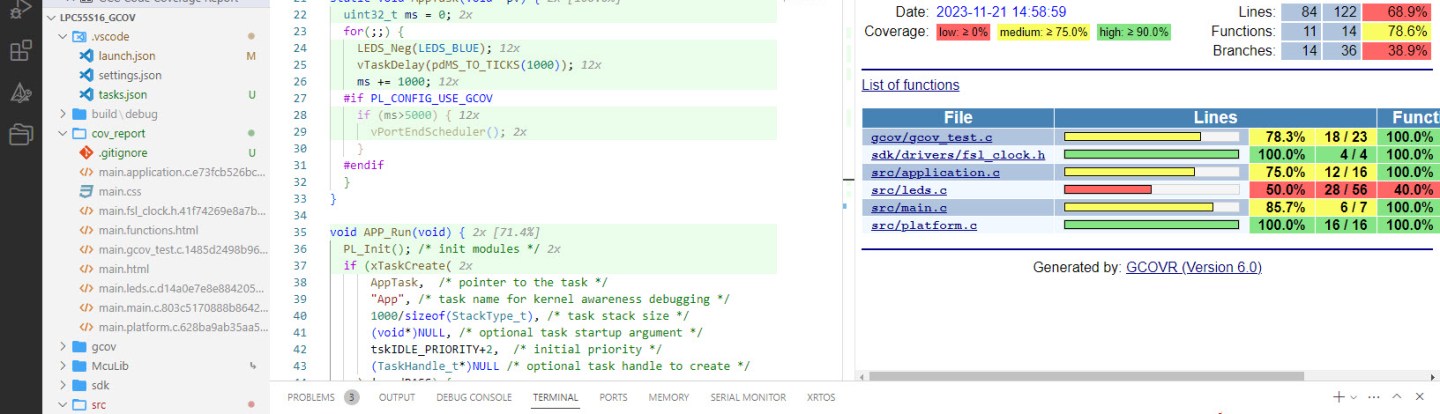Click the problems count badge 3
The height and width of the screenshot is (414, 1440).
351,397
